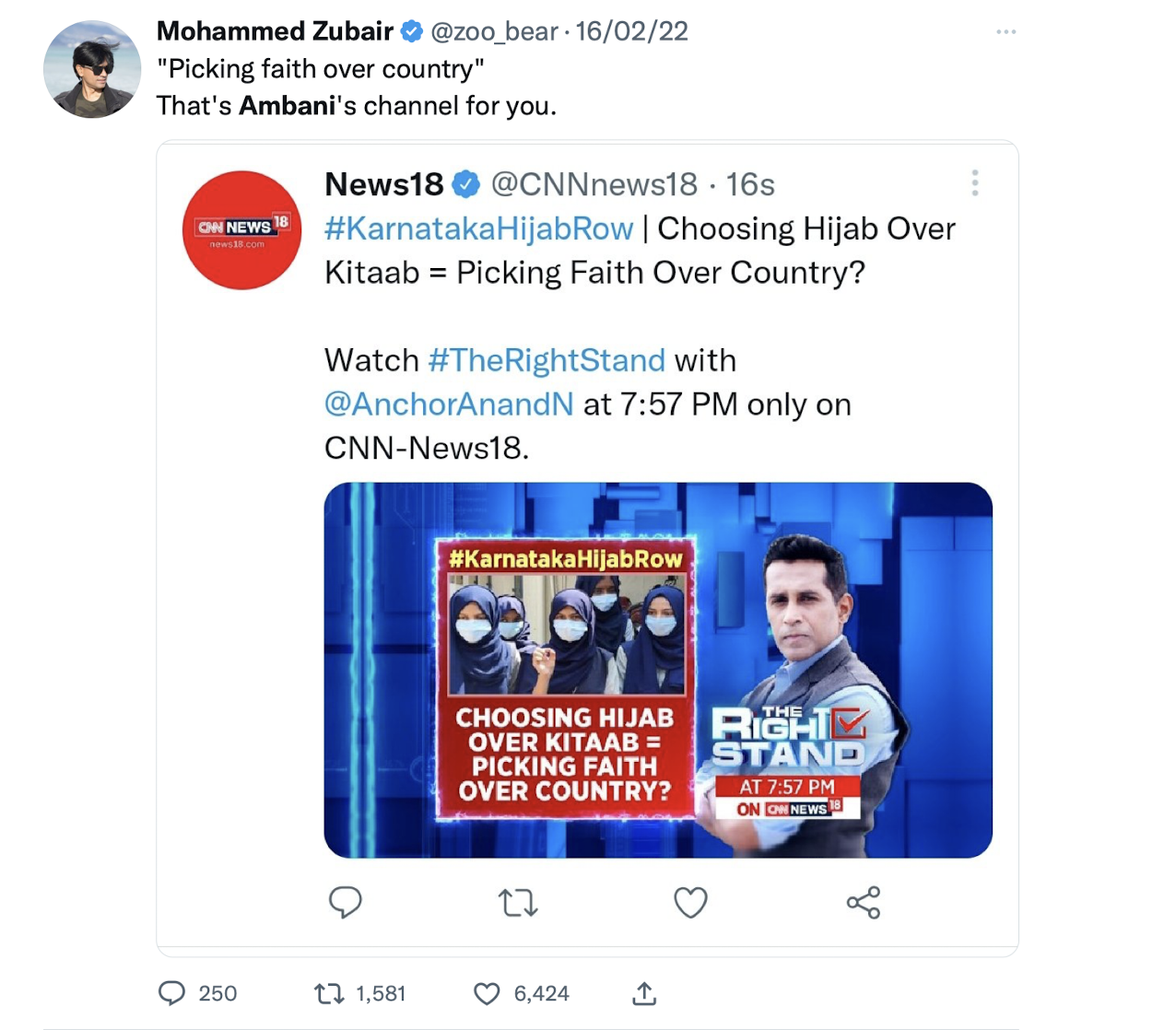
Task: Share the quoted News18 tweet
Action: click(x=864, y=903)
